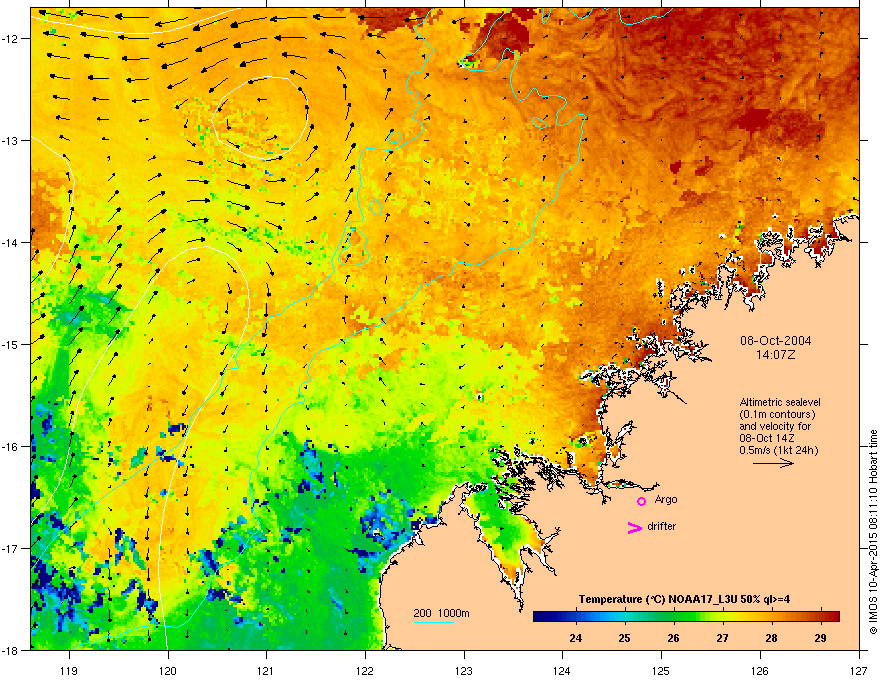Click the latitude axis label -17
This screenshot has width=880, height=680.
[11, 548]
